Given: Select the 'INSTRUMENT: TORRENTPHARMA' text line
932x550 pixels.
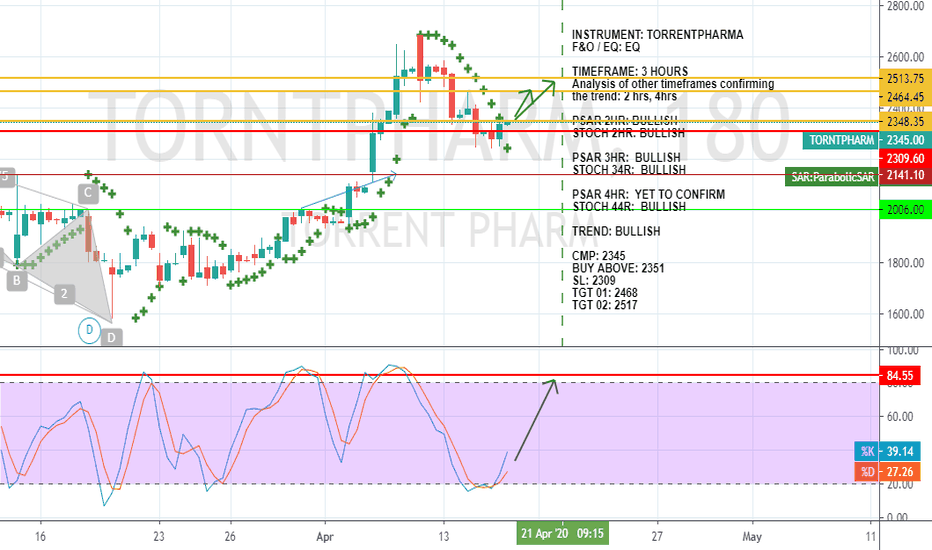Looking at the screenshot, I should tap(657, 34).
